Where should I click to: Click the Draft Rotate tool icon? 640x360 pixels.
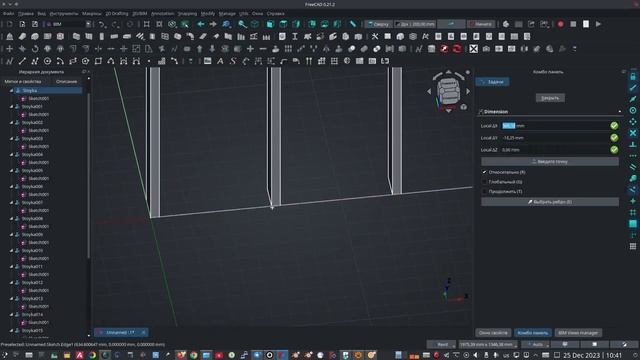(35, 49)
